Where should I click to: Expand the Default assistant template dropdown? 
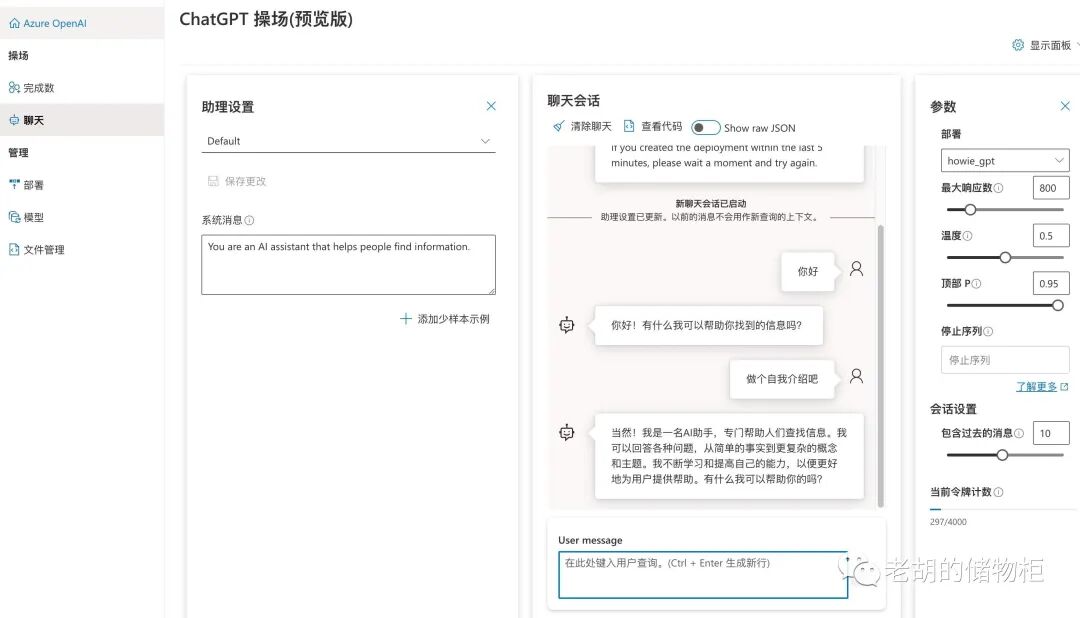coord(349,141)
